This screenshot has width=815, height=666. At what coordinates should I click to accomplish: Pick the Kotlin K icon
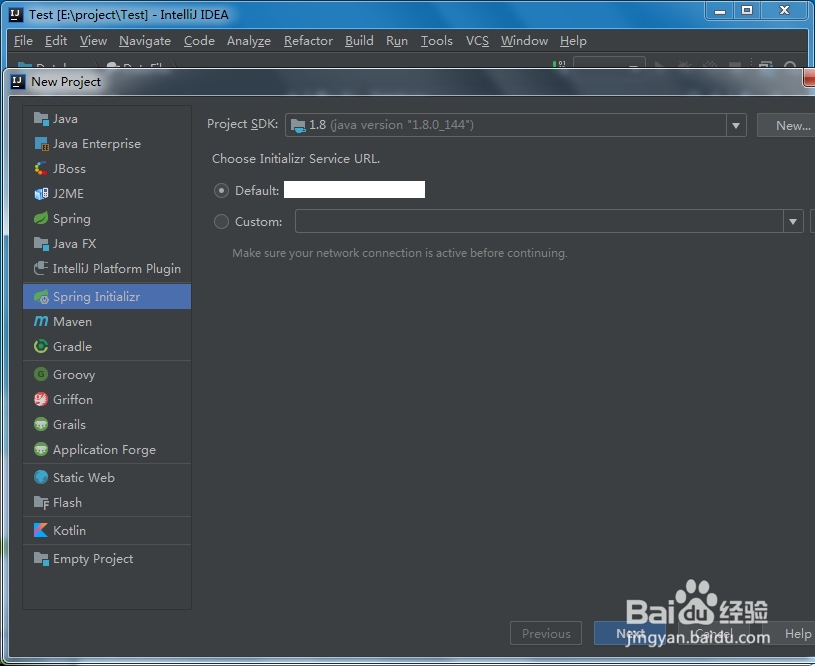pyautogui.click(x=41, y=530)
